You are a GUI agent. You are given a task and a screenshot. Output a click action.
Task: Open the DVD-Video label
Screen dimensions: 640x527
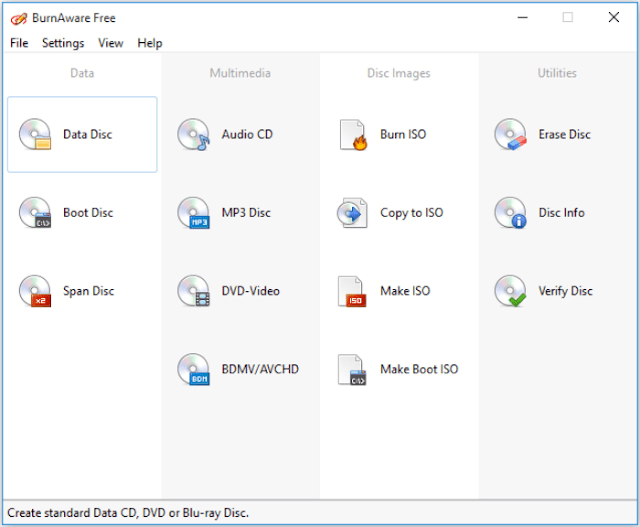tap(251, 291)
